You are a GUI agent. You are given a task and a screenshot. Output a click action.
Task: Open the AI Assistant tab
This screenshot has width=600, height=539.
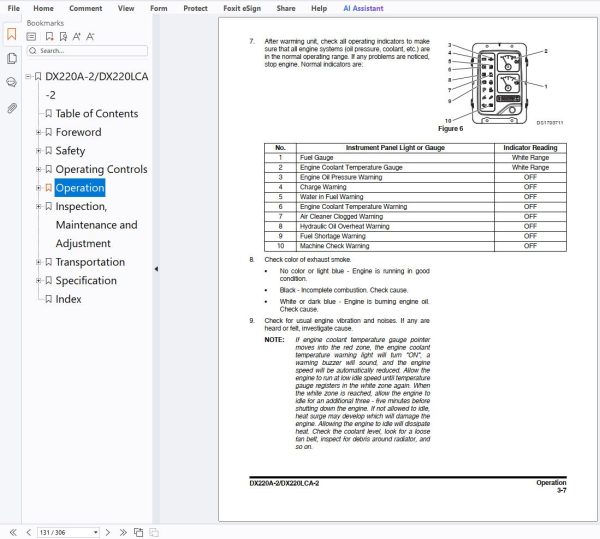click(363, 8)
